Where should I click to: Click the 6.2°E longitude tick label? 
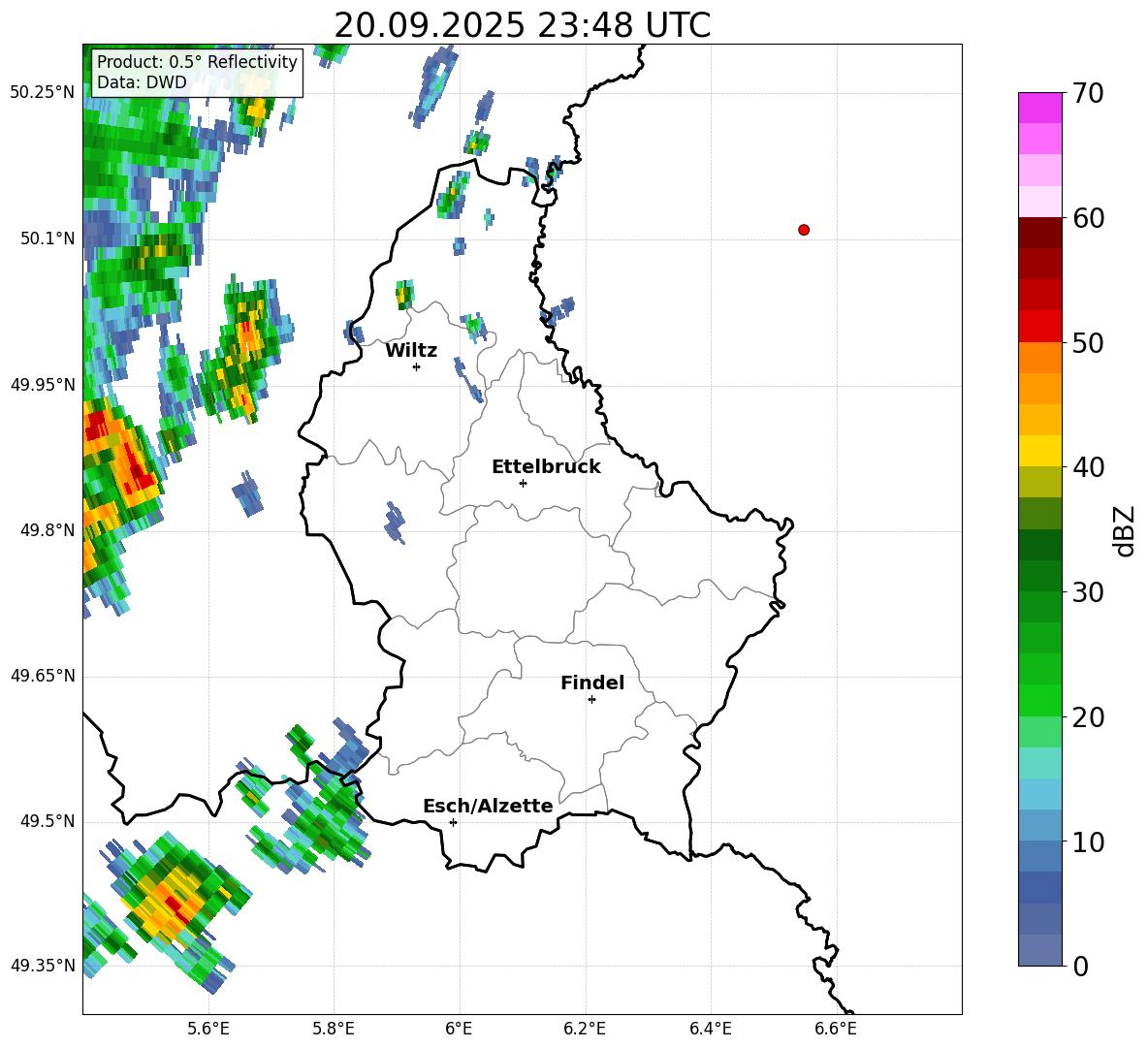click(585, 1029)
